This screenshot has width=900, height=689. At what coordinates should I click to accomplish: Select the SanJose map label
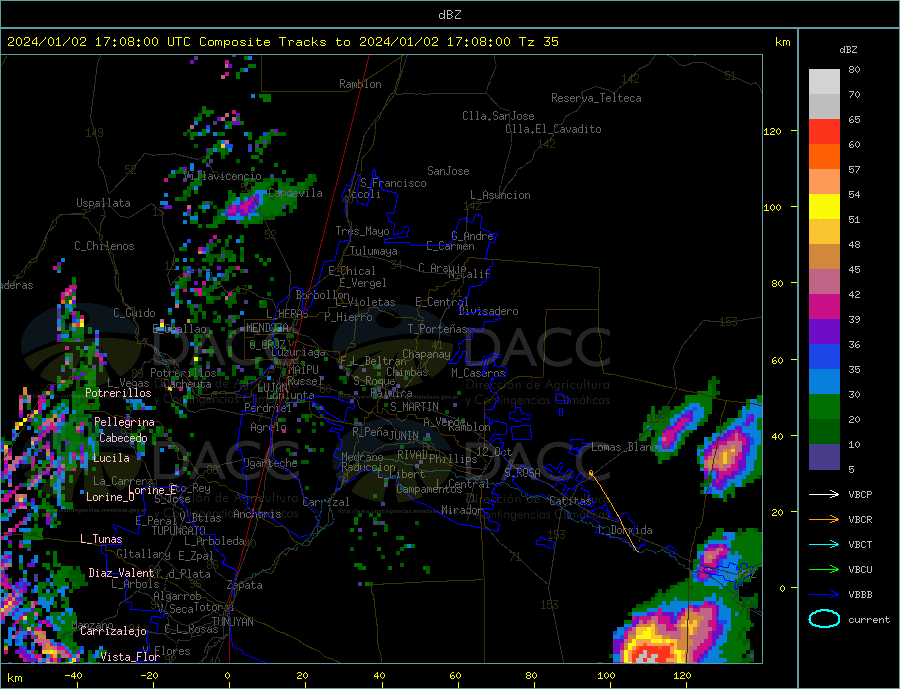click(448, 171)
